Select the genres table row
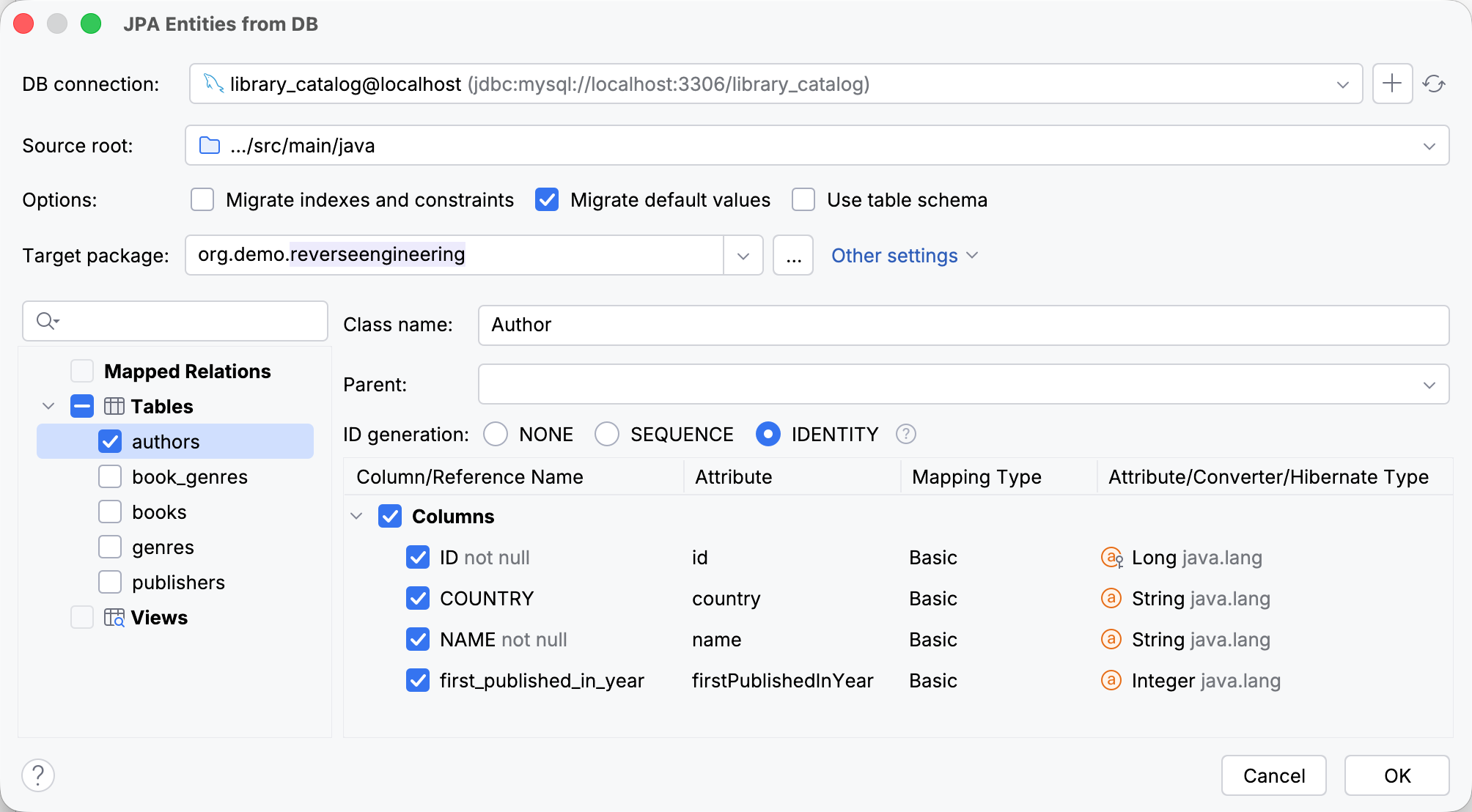 pos(175,547)
